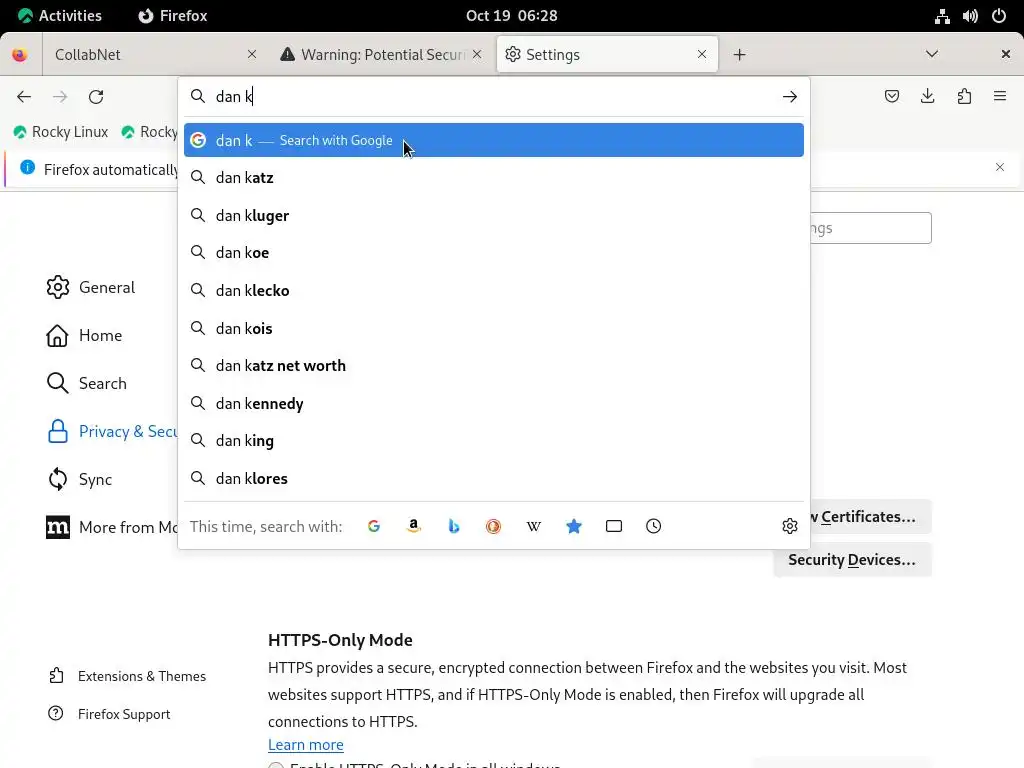Click the Find in Settings search box
The height and width of the screenshot is (768, 1024).
(871, 228)
